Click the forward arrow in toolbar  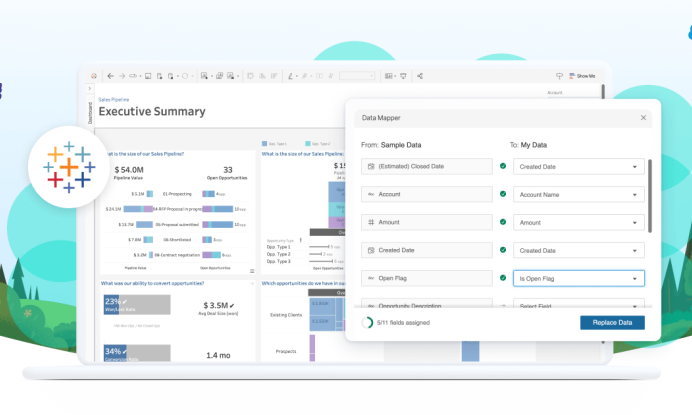[122, 76]
